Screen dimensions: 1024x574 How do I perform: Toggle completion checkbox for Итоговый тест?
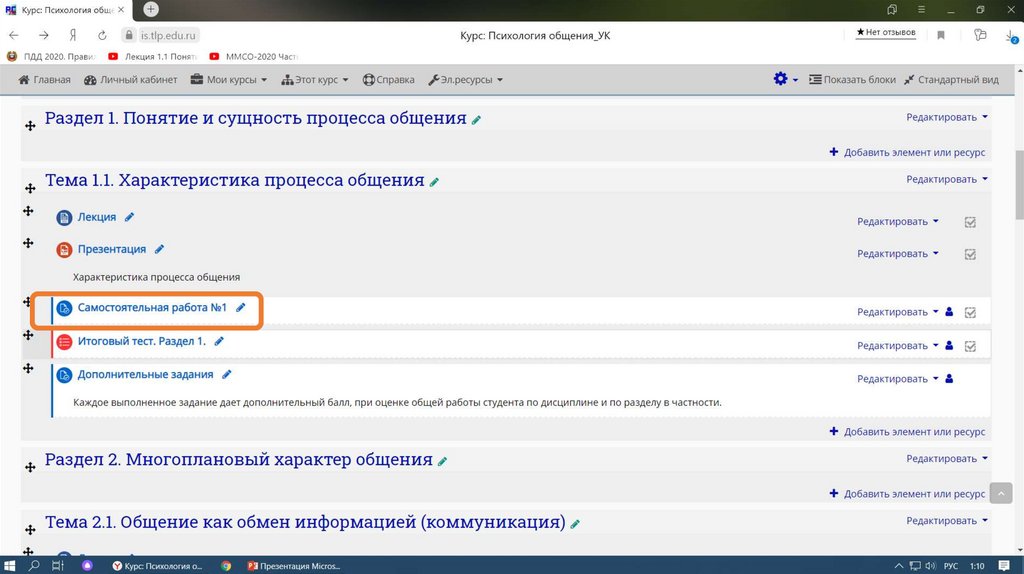969,346
